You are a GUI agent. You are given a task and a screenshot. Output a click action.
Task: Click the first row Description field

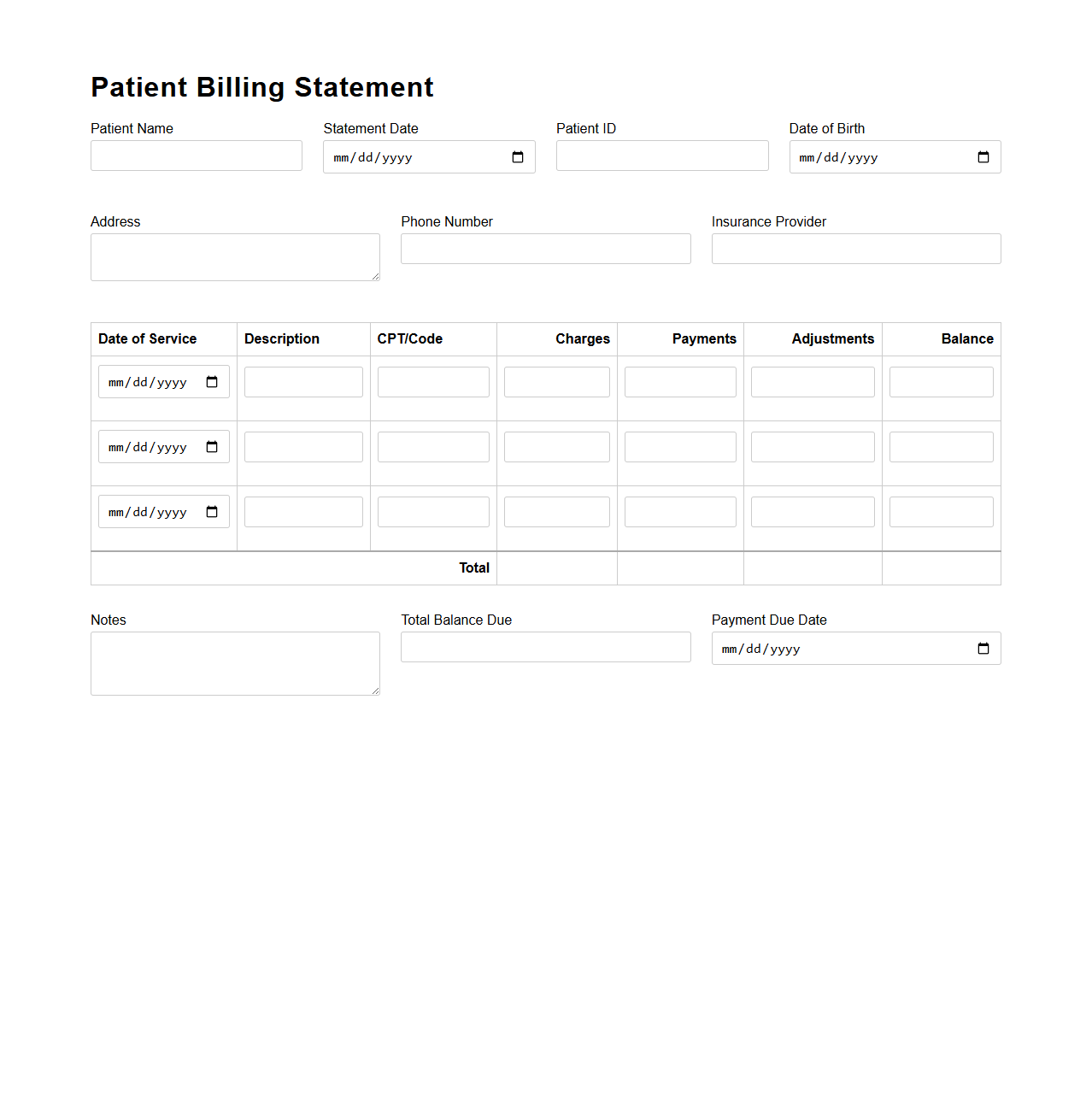coord(302,381)
